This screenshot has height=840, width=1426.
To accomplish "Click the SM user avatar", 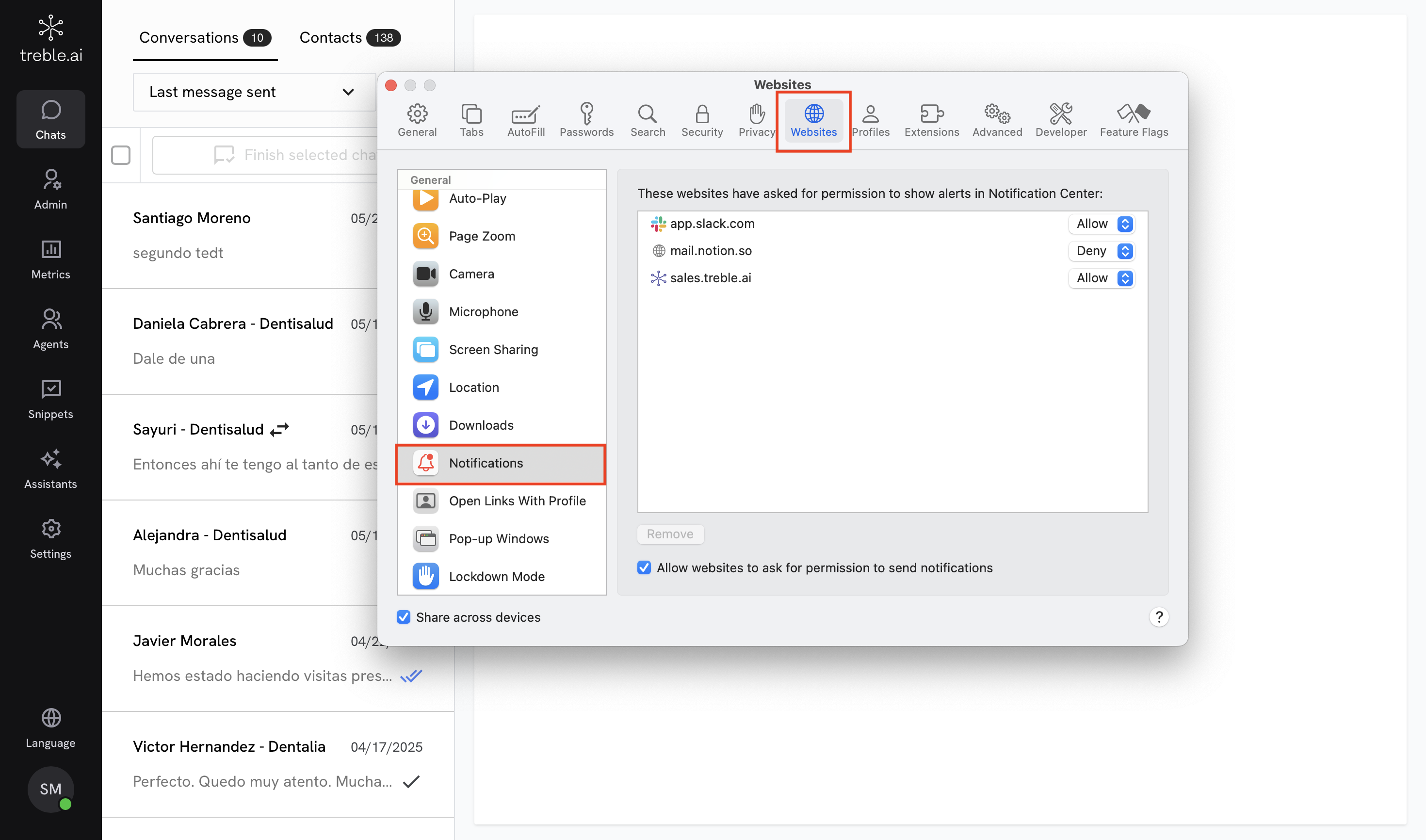I will (x=50, y=789).
